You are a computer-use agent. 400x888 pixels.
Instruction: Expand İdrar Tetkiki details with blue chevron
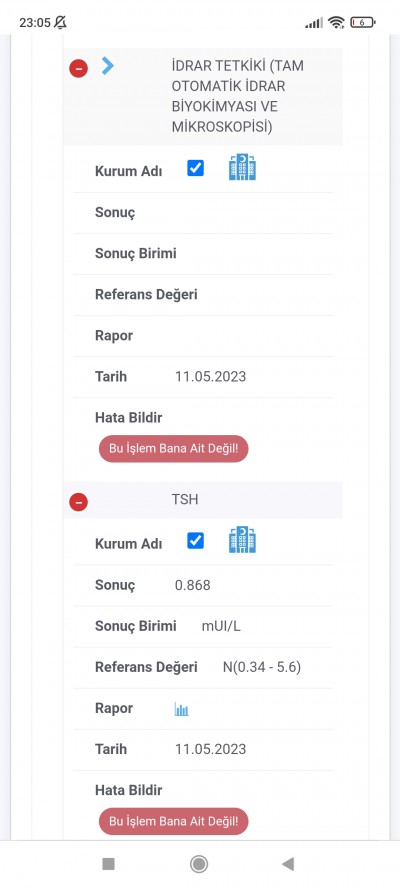pyautogui.click(x=108, y=66)
